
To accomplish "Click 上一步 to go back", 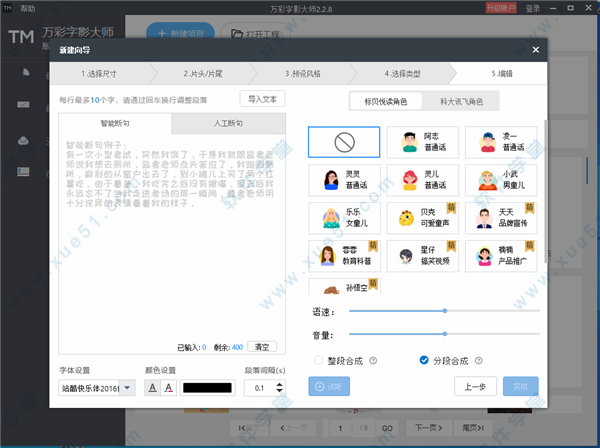I will point(476,386).
